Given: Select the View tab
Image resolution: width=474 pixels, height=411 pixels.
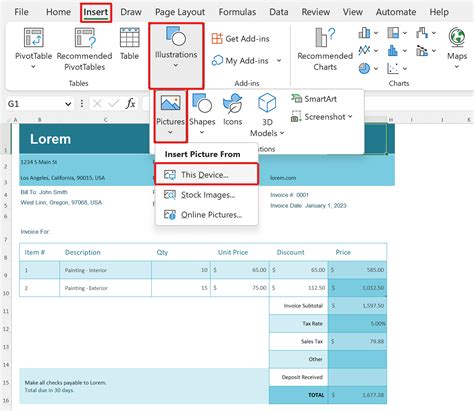Looking at the screenshot, I should click(x=353, y=12).
